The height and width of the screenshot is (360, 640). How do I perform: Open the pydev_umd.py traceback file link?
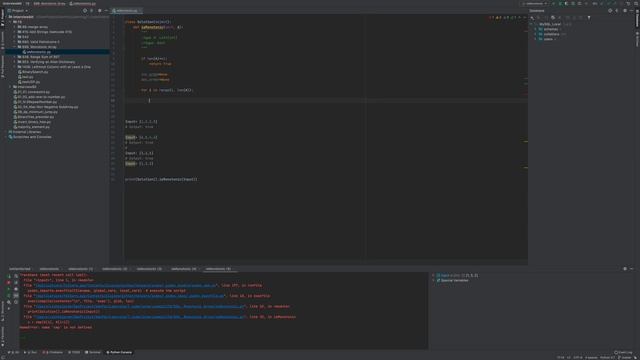pyautogui.click(x=126, y=285)
